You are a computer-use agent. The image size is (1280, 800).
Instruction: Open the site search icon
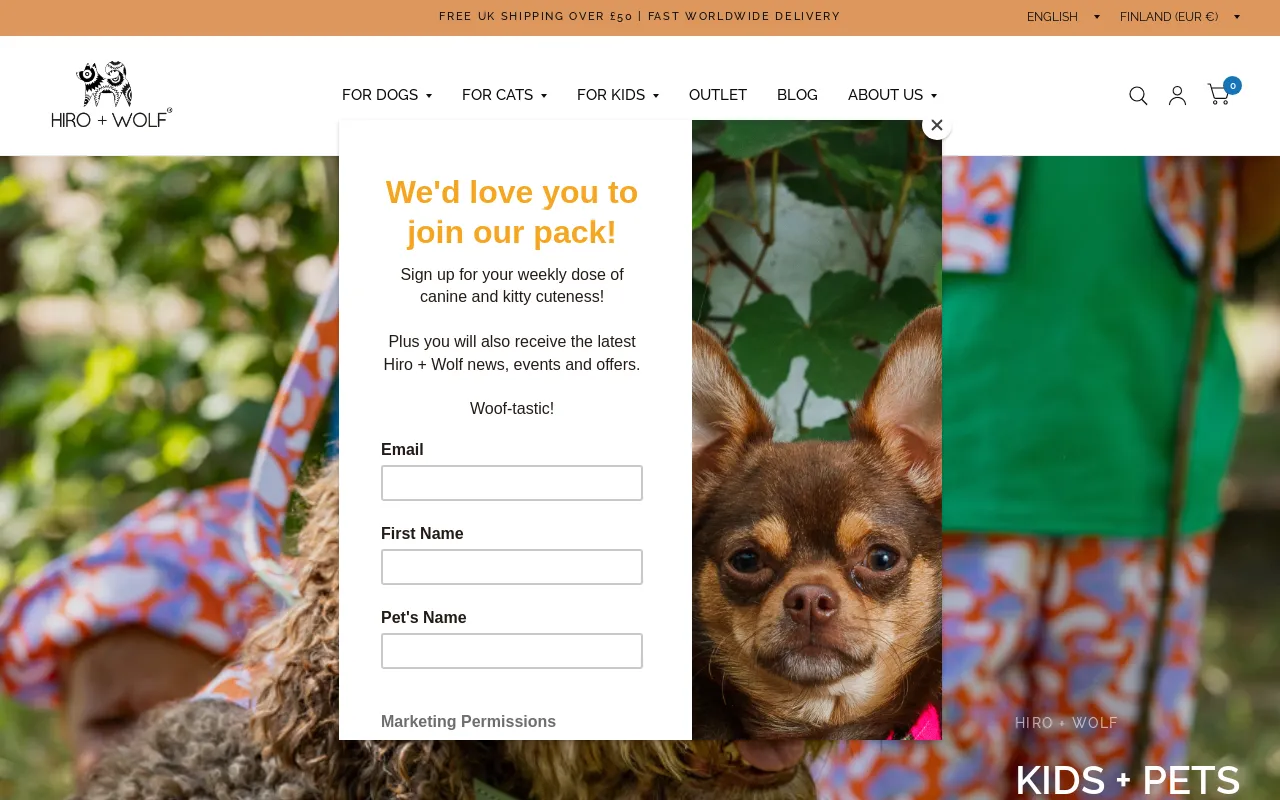pyautogui.click(x=1138, y=96)
